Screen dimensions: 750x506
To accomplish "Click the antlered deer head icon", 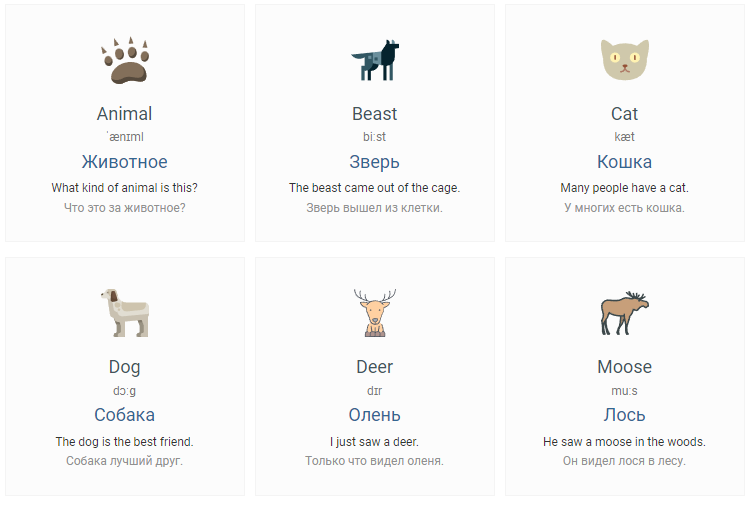I will click(375, 313).
